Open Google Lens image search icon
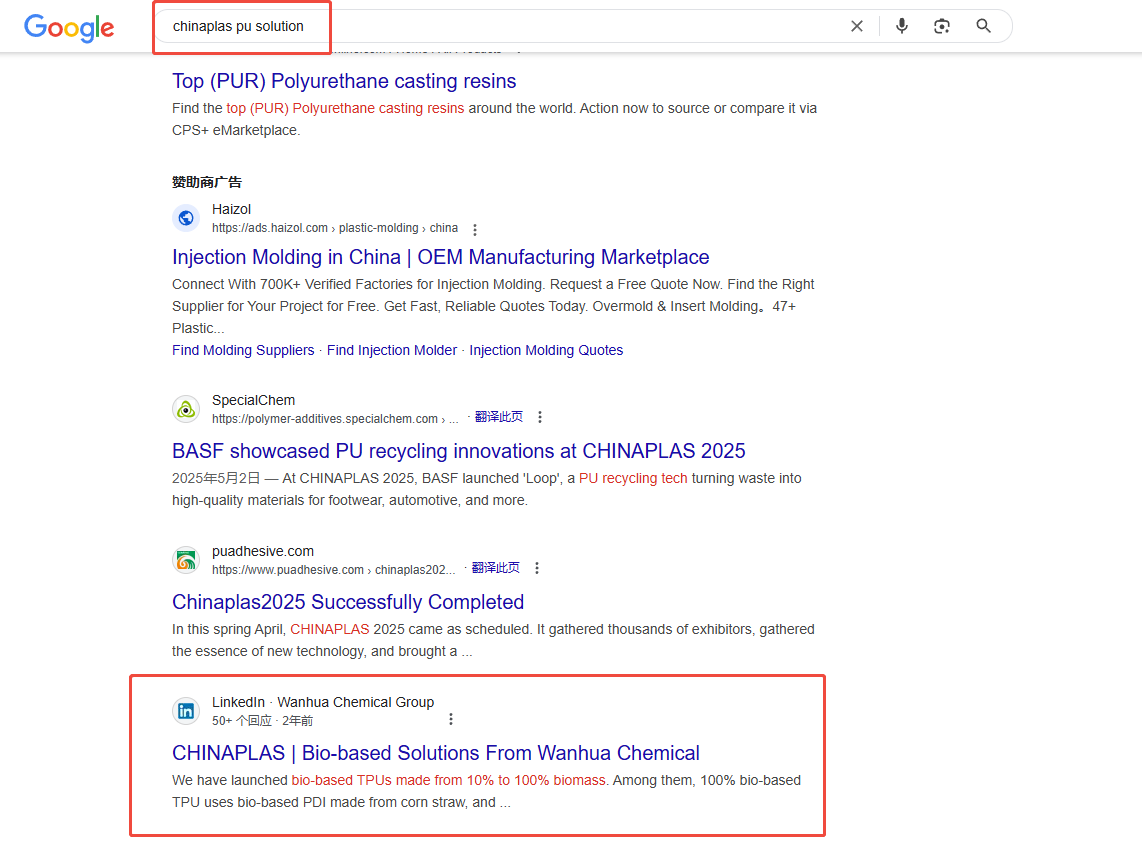1142x844 pixels. click(942, 26)
